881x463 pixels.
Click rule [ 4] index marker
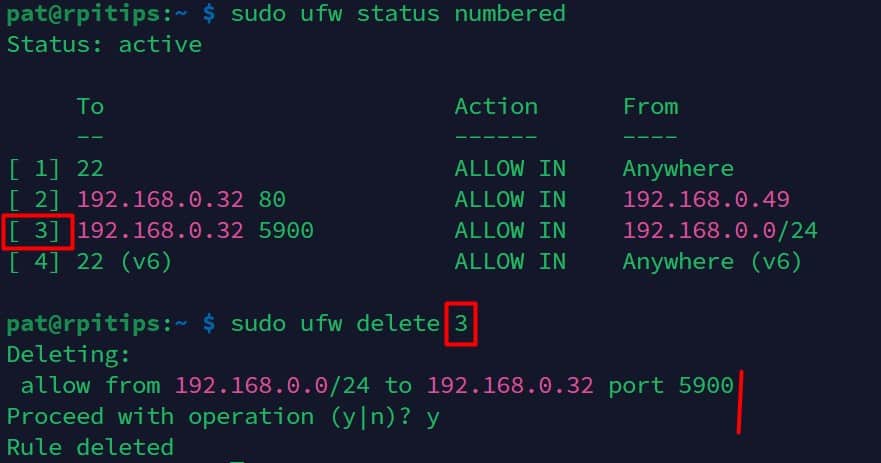[x=34, y=262]
